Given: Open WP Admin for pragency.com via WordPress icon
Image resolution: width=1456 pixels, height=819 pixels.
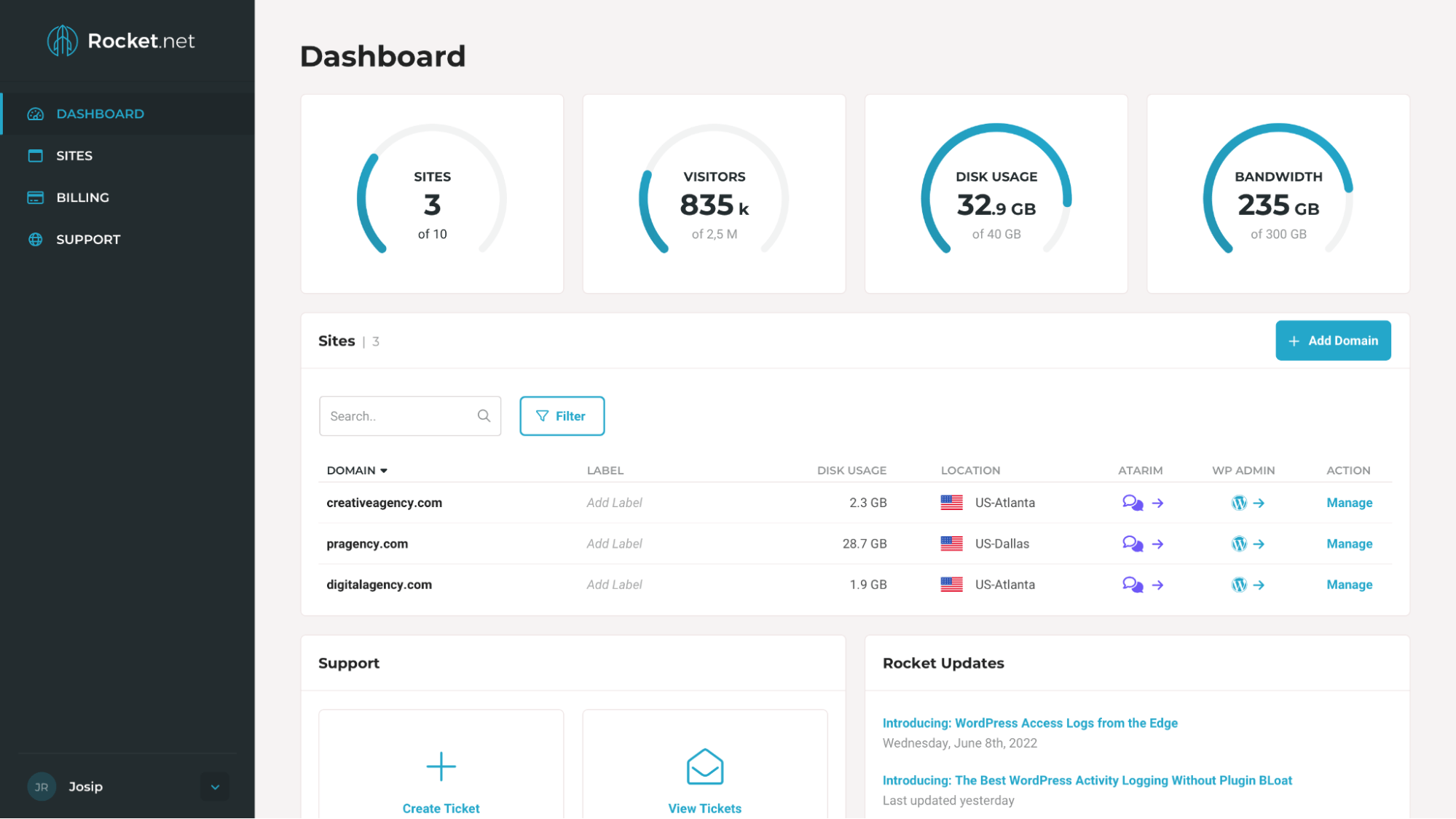Looking at the screenshot, I should (x=1239, y=544).
